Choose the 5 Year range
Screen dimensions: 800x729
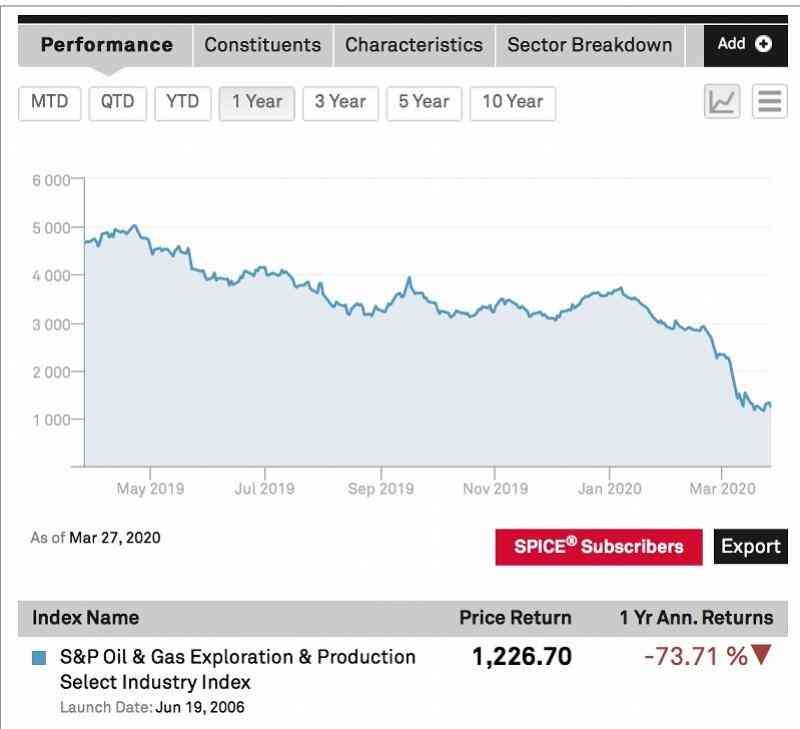tap(424, 102)
